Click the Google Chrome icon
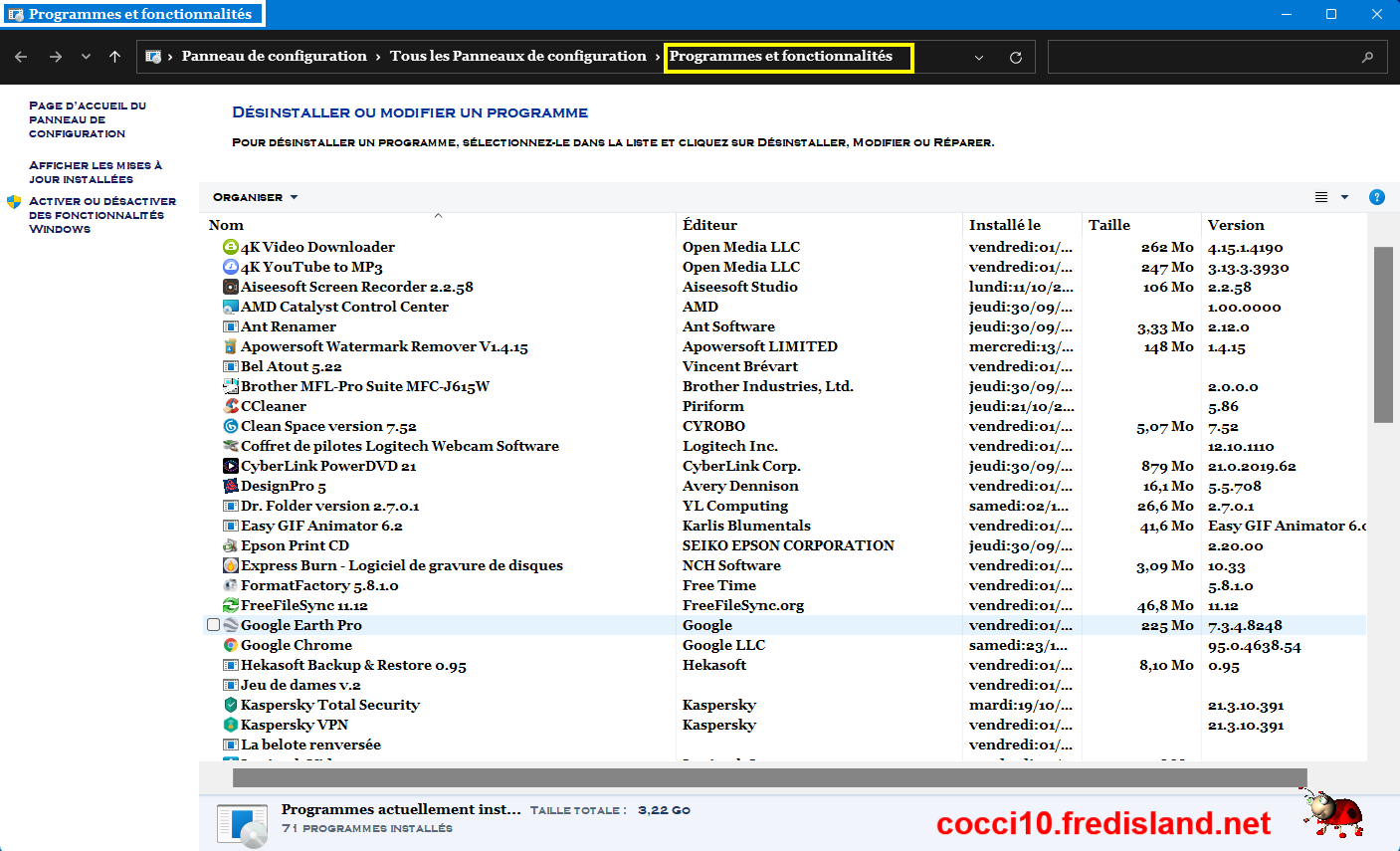Viewport: 1400px width, 851px height. tap(231, 645)
